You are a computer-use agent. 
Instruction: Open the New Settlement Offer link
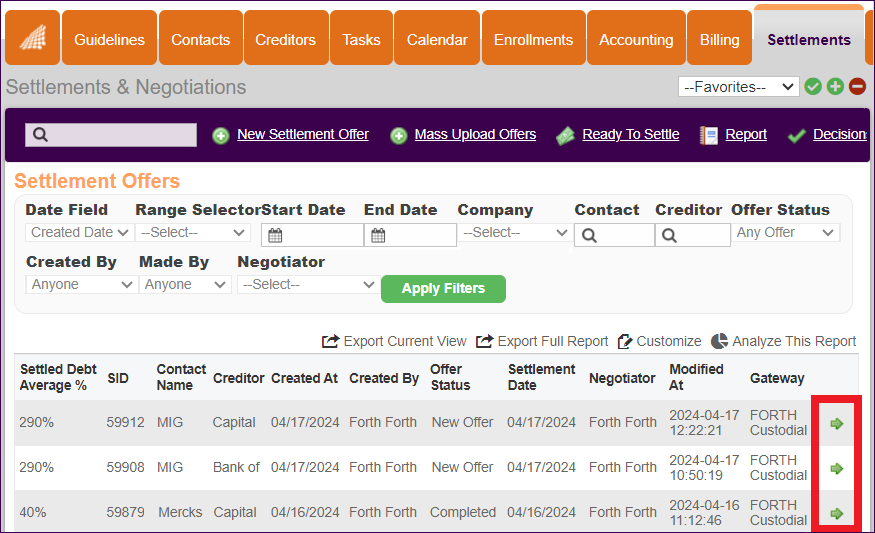pyautogui.click(x=303, y=135)
